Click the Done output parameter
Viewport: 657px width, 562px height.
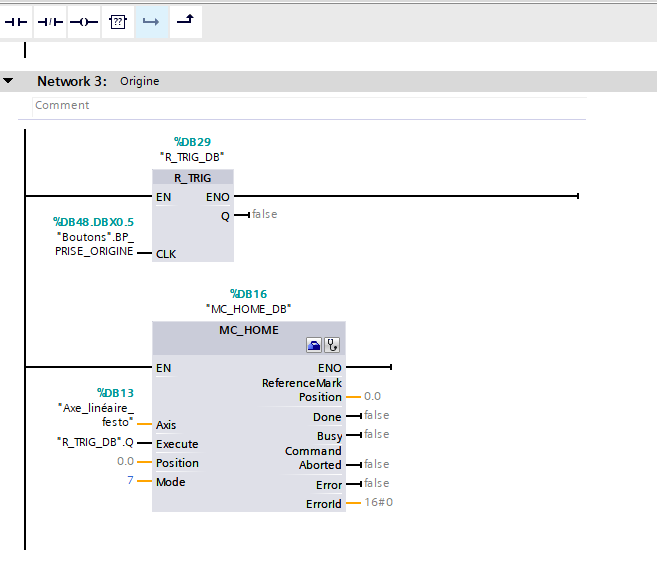coord(327,417)
